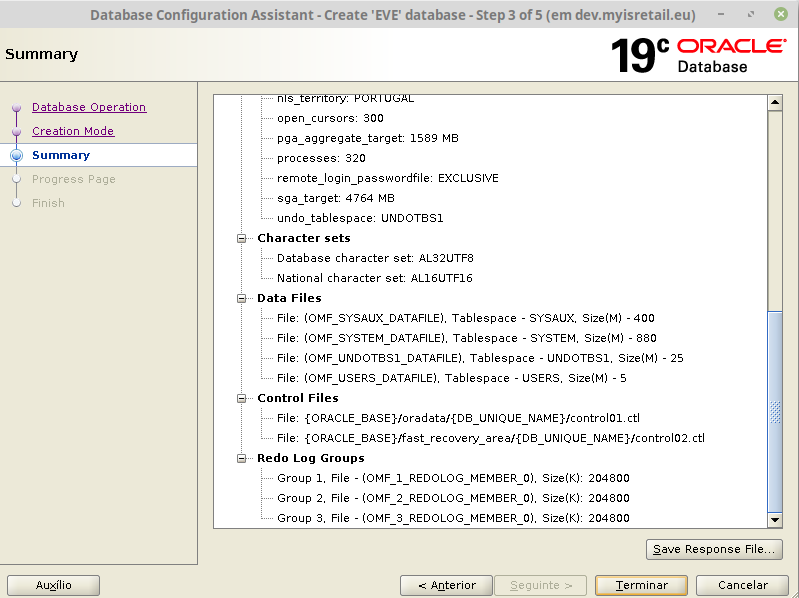Image resolution: width=799 pixels, height=598 pixels.
Task: Select the OMF_SYSAUX_DATAFILE file row
Action: (466, 318)
